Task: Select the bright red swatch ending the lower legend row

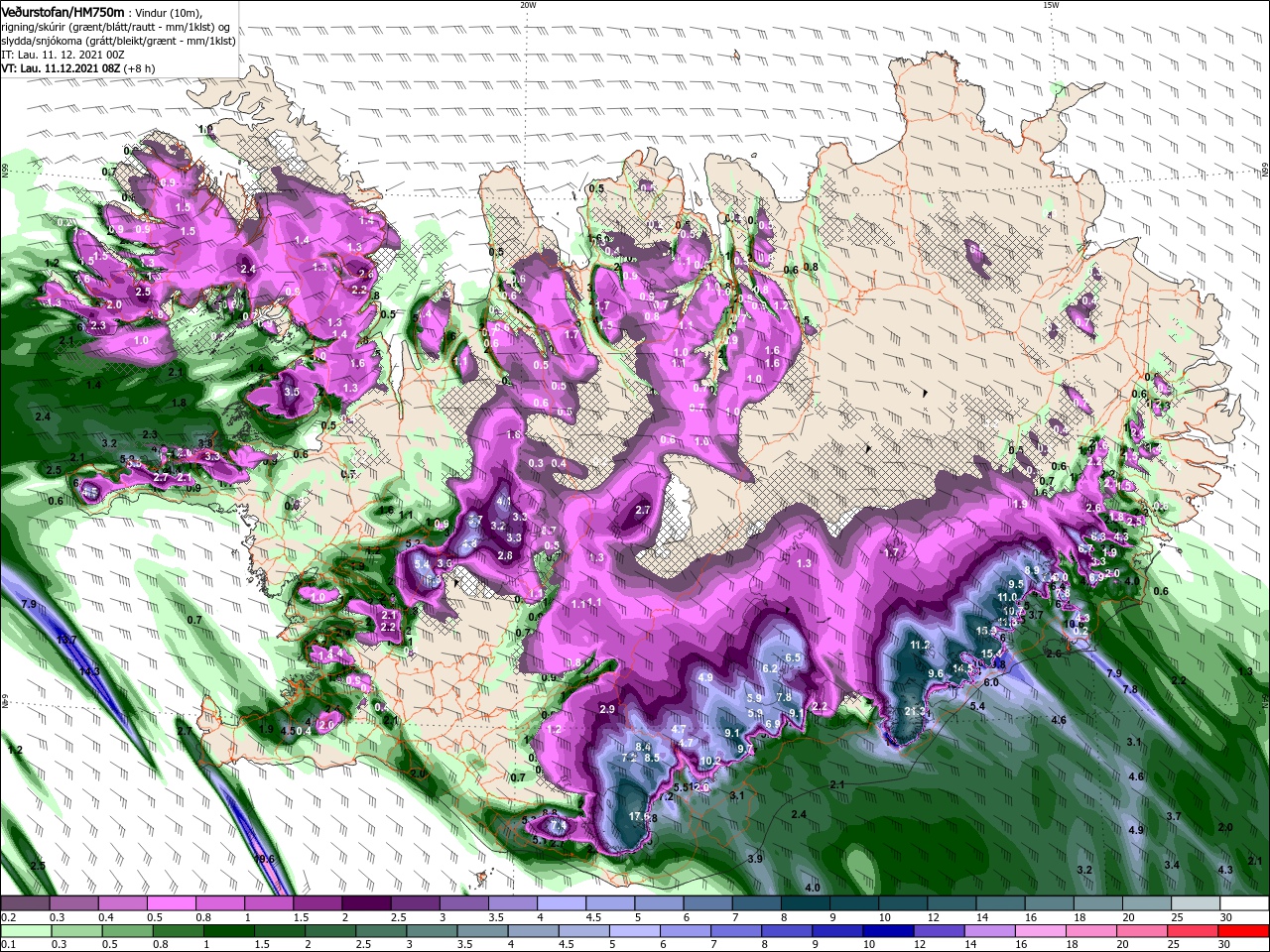Action: pos(1245,931)
